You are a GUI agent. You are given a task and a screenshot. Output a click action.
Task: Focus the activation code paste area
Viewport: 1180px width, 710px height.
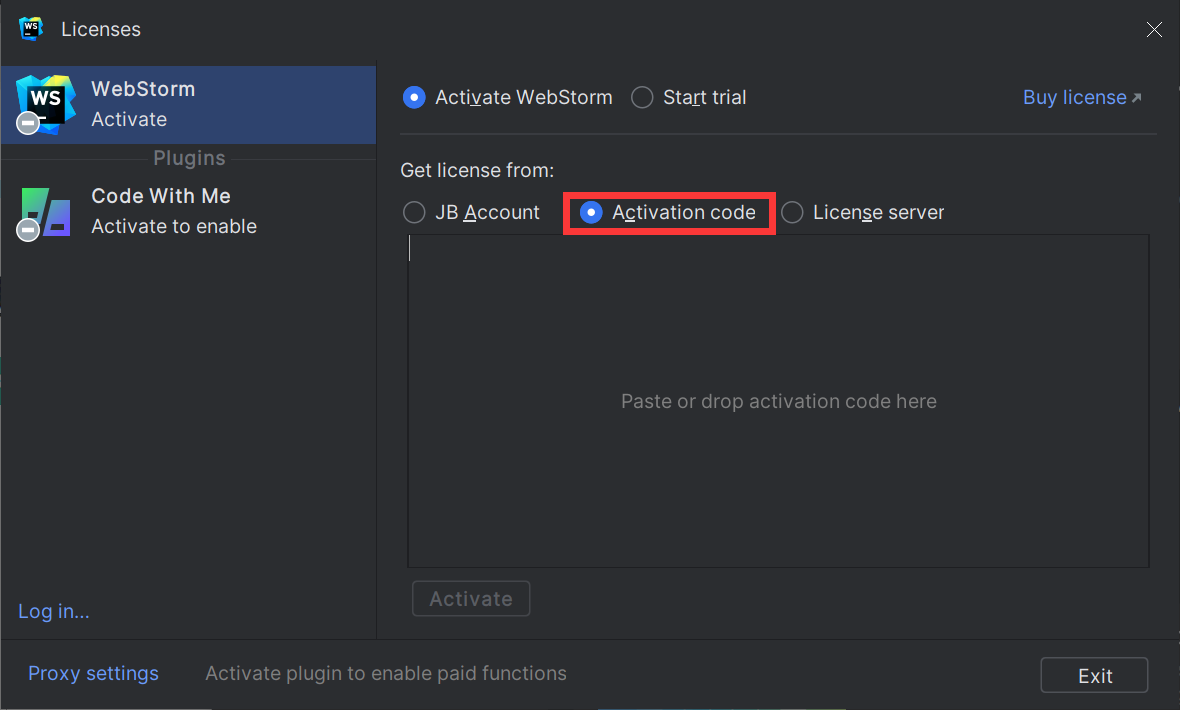[778, 401]
